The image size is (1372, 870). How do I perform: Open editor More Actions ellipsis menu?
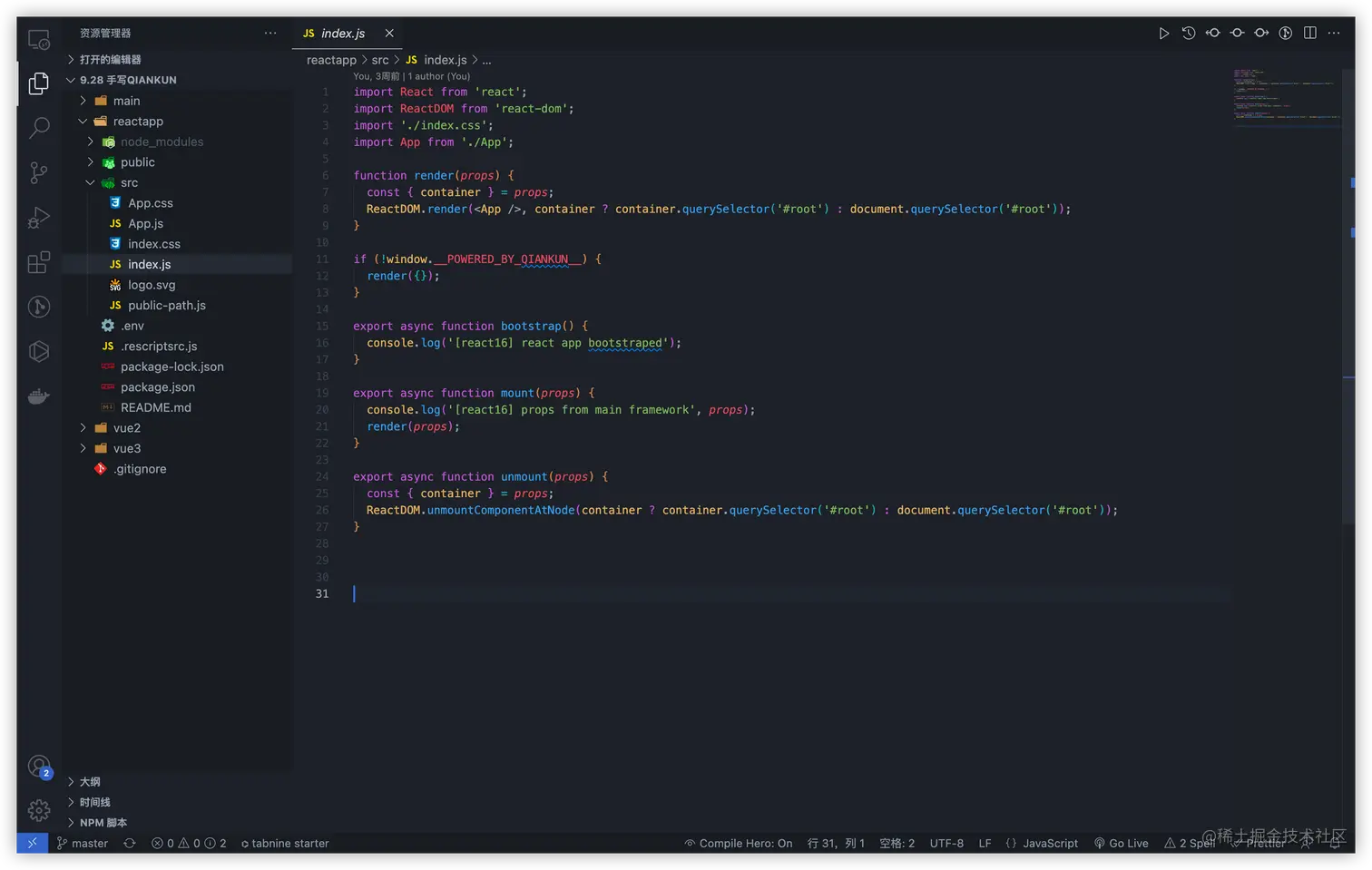[1334, 34]
